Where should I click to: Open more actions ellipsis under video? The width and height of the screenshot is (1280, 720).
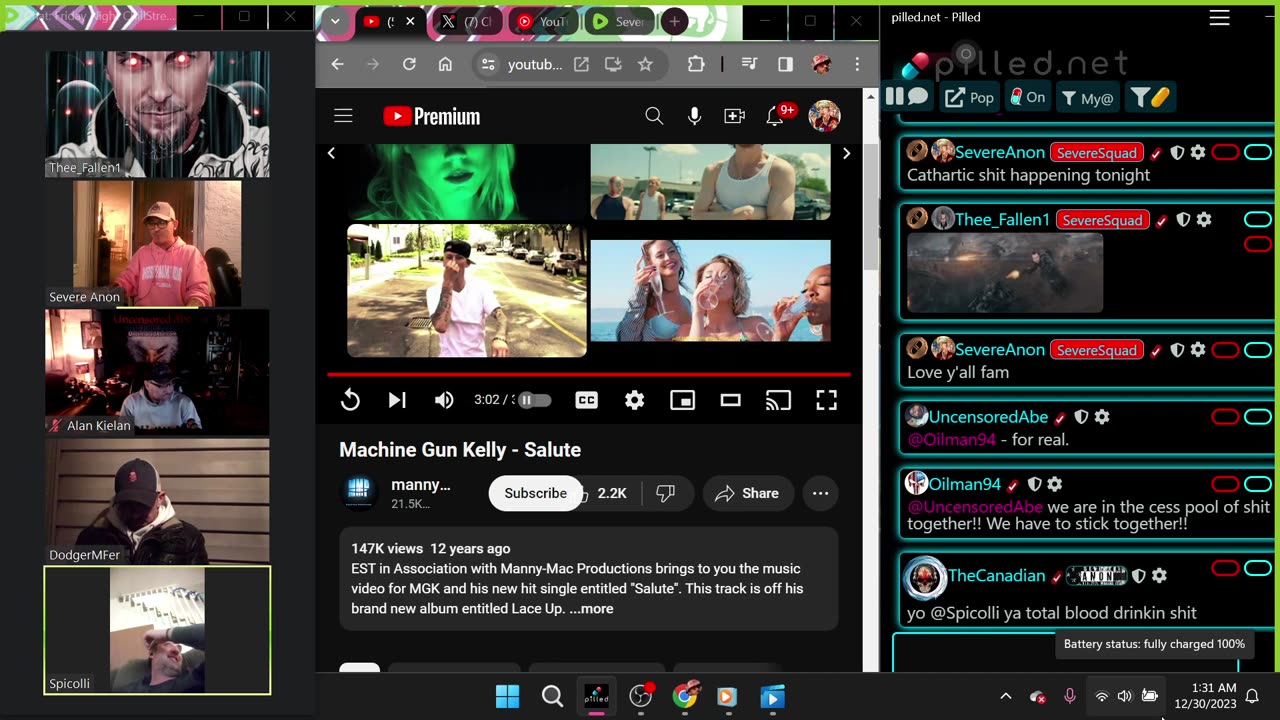820,493
